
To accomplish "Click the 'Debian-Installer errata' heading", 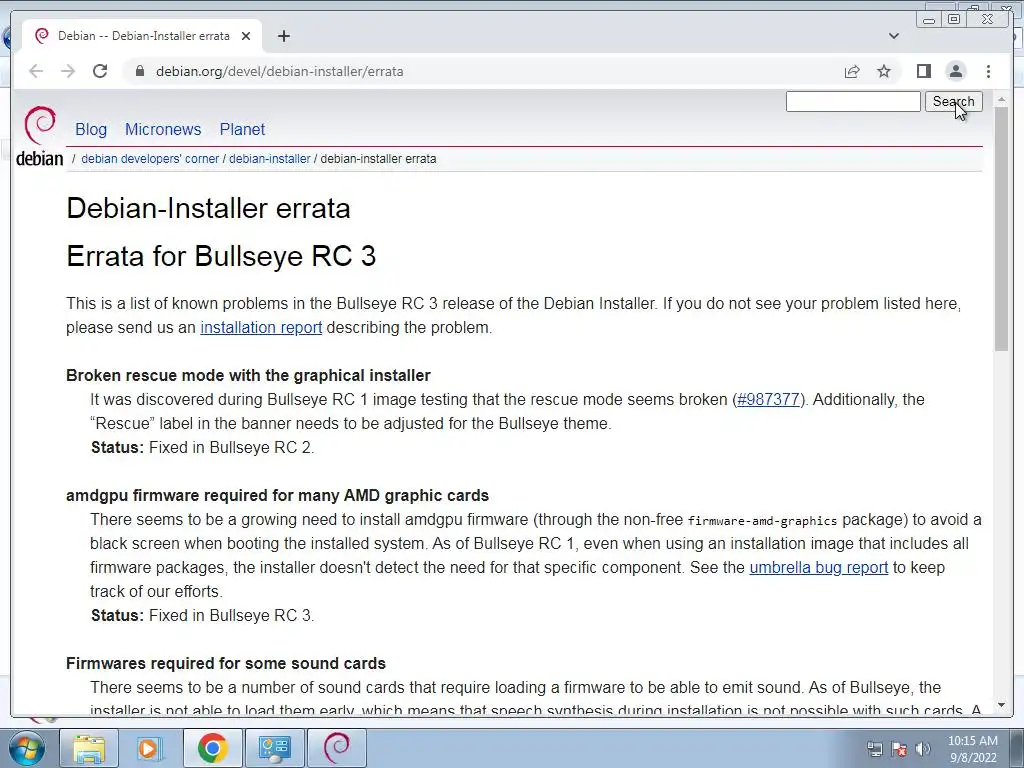I will pos(208,208).
